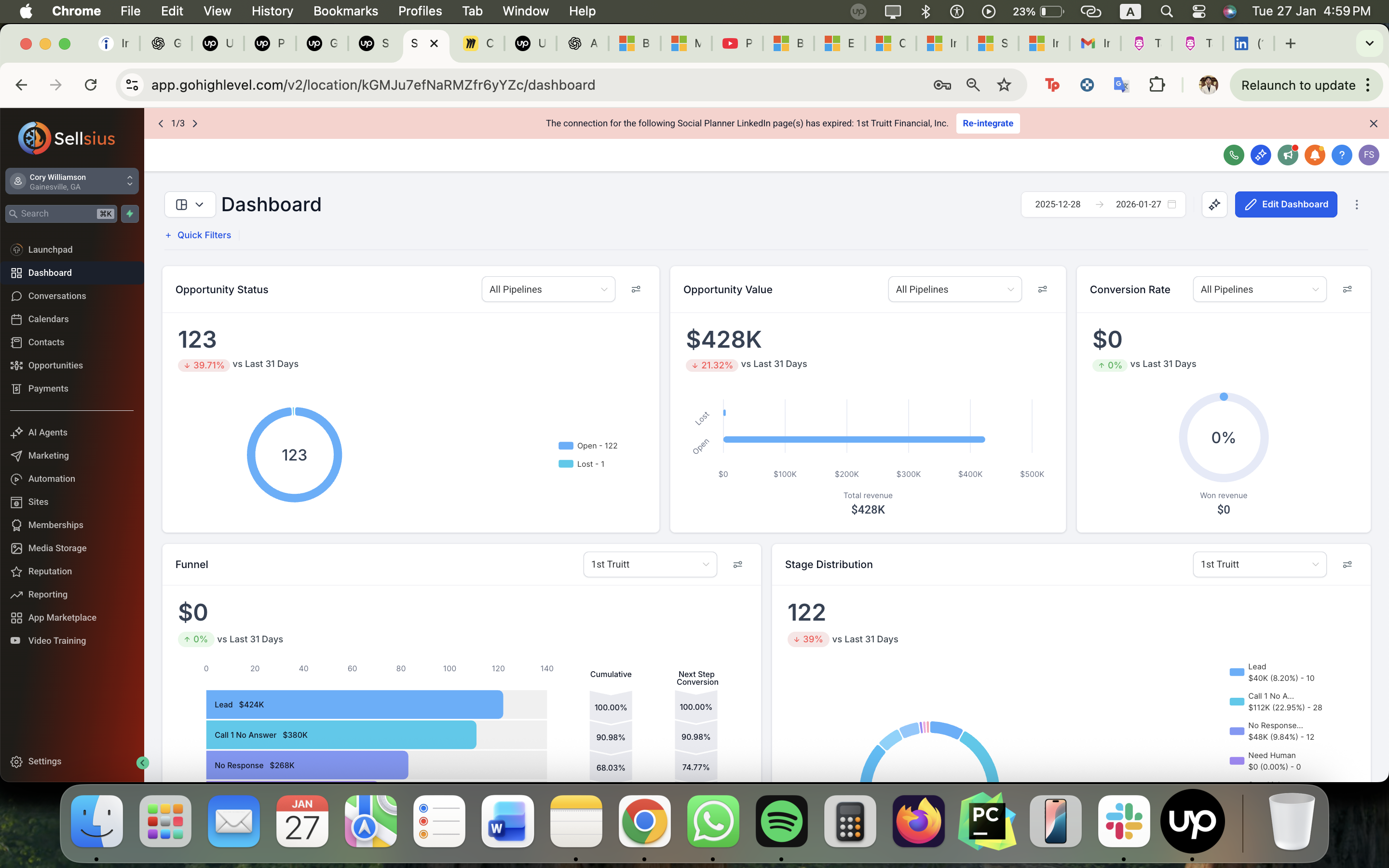Open the History menu in the menu bar
The width and height of the screenshot is (1389, 868).
tap(272, 11)
